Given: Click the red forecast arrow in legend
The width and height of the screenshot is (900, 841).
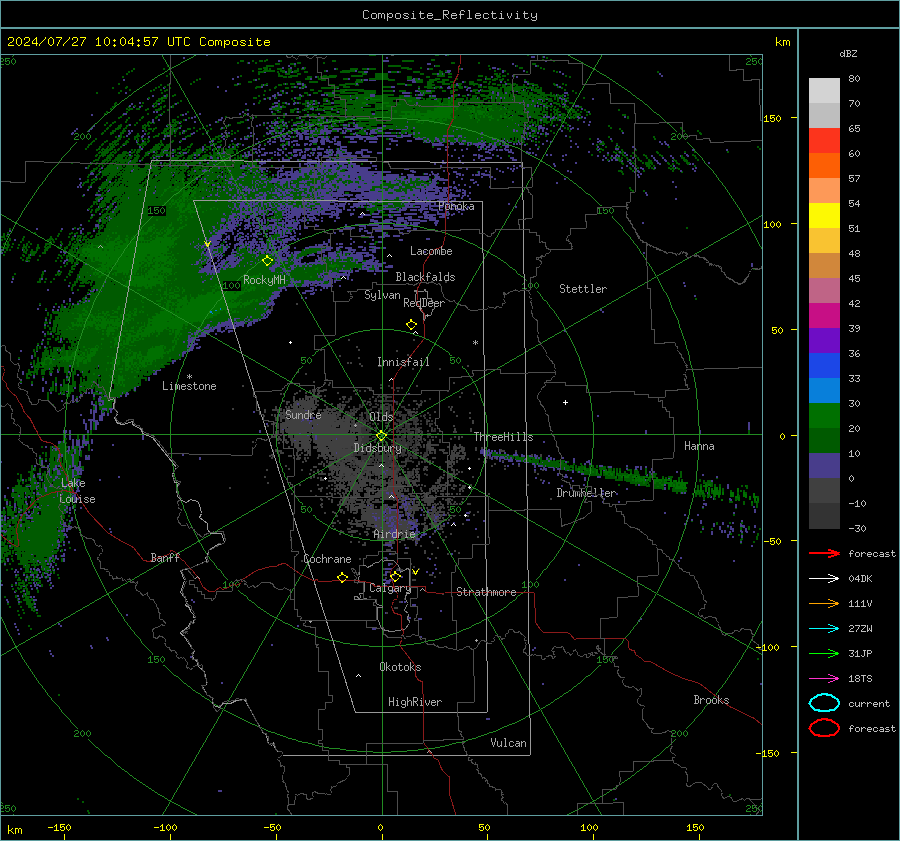Looking at the screenshot, I should (x=824, y=553).
